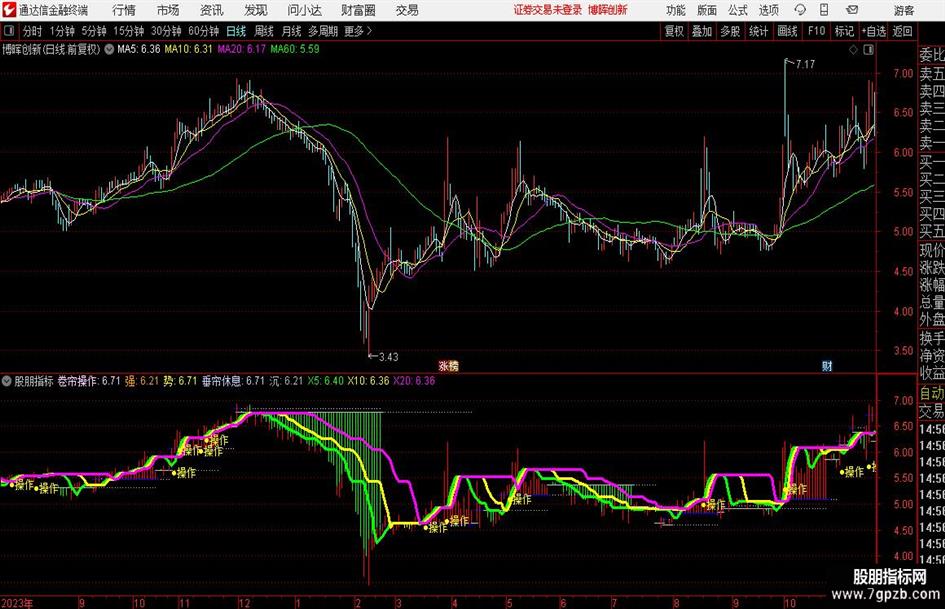Click the 多股 toolbar button
Screen dimensions: 945x609
click(730, 31)
